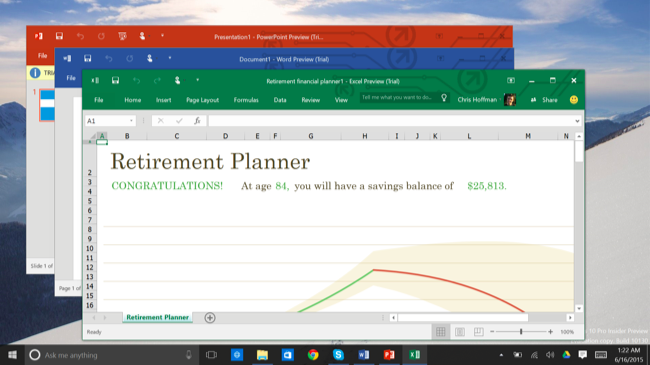Open the Review tab in Excel
Viewport: 650px width, 365px height.
click(310, 100)
